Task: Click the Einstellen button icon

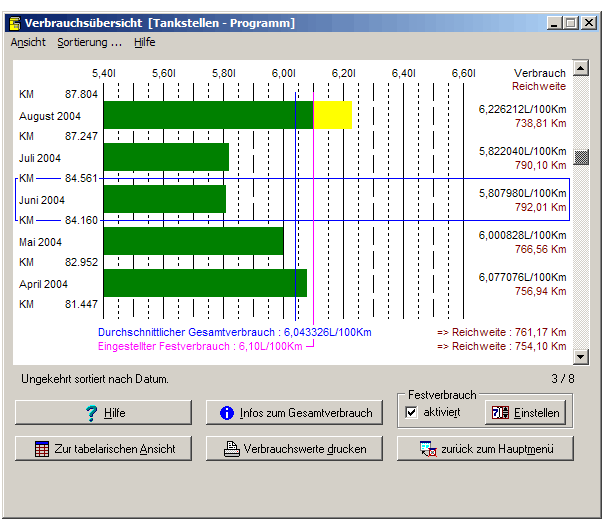Action: [x=500, y=413]
